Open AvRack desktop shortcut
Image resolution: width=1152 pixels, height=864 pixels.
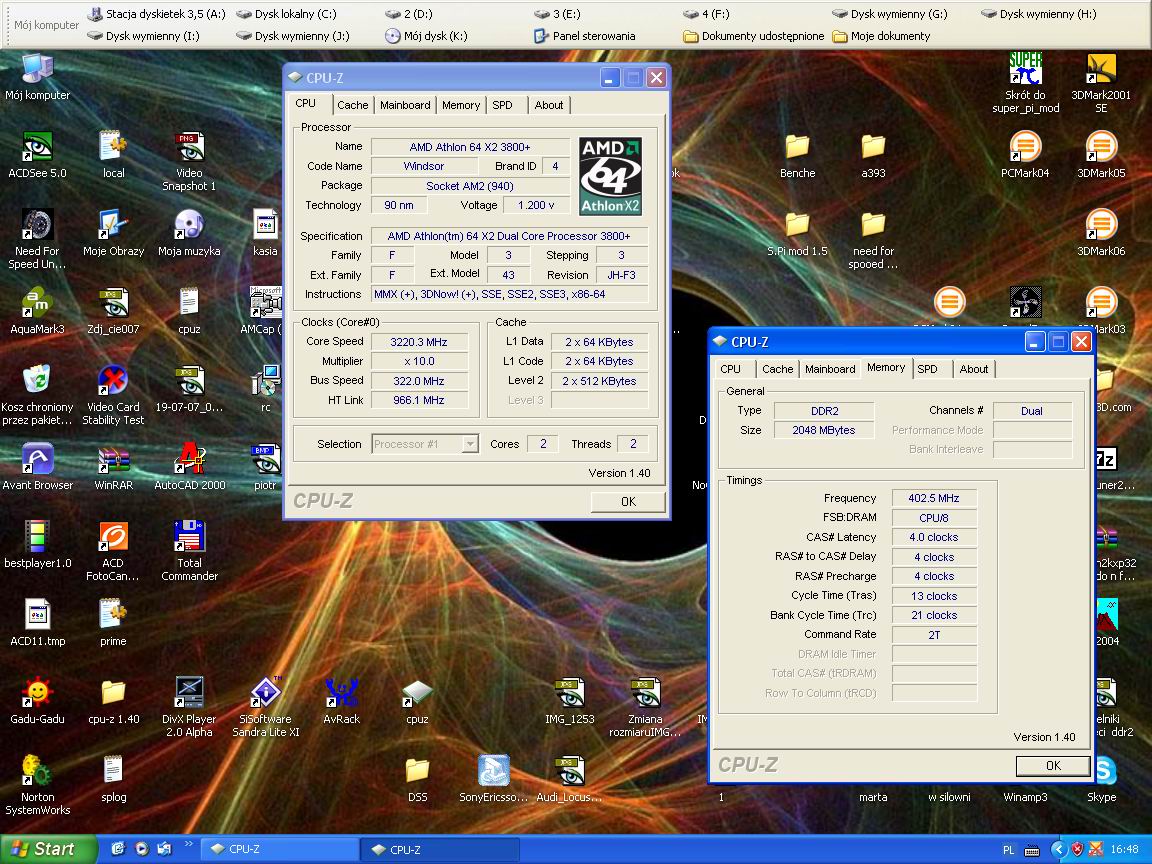[x=342, y=700]
